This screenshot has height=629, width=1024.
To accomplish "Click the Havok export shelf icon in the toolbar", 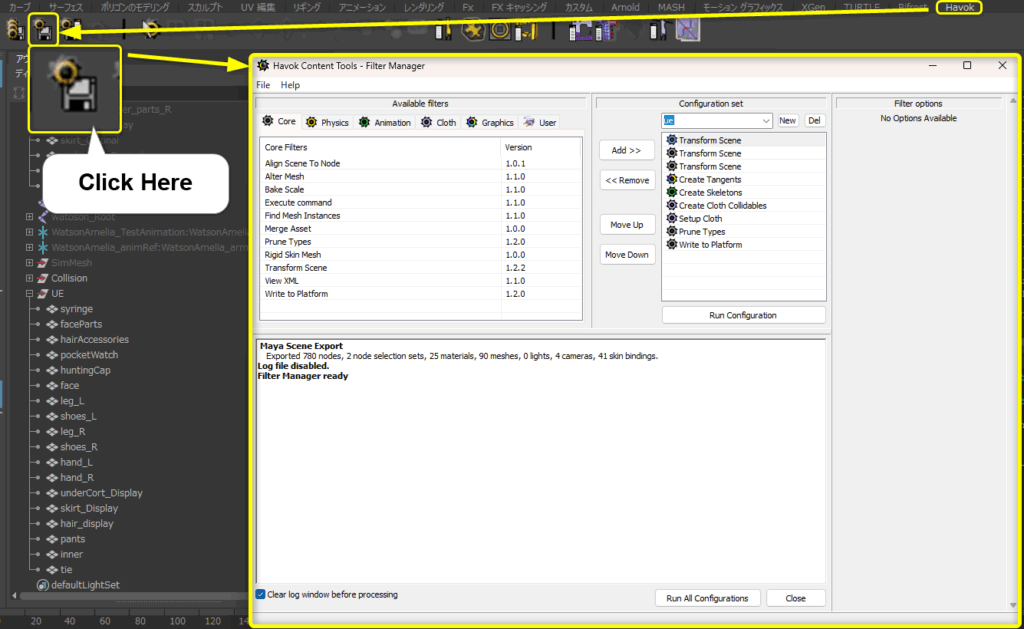I will [x=43, y=30].
